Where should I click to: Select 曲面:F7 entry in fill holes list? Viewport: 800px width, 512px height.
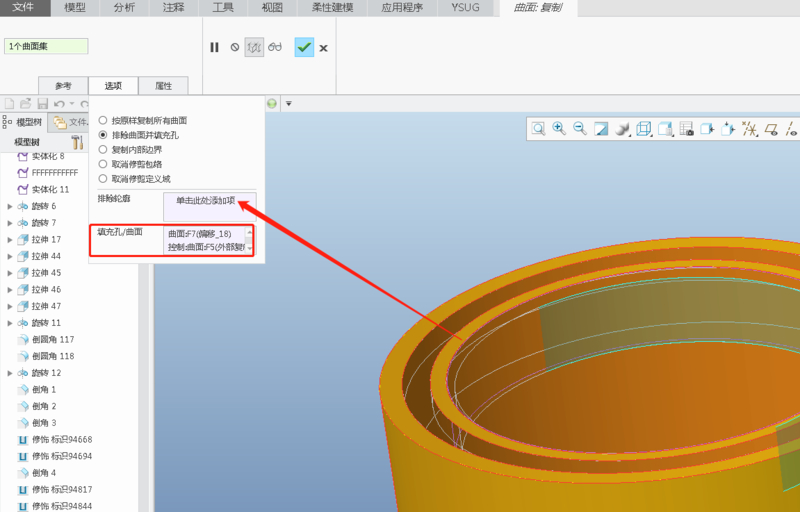[x=206, y=234]
